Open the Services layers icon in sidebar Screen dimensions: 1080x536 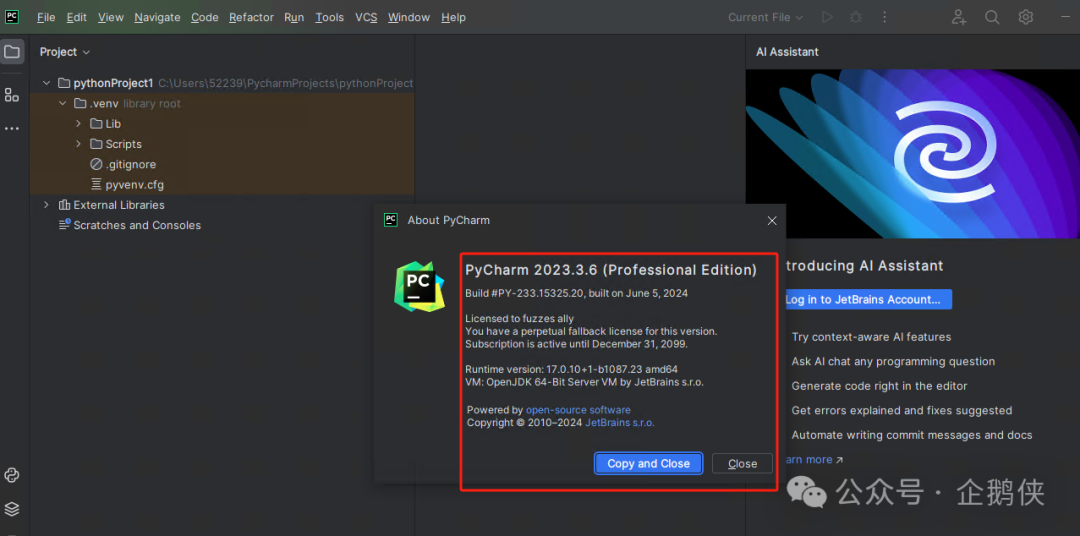click(x=12, y=509)
